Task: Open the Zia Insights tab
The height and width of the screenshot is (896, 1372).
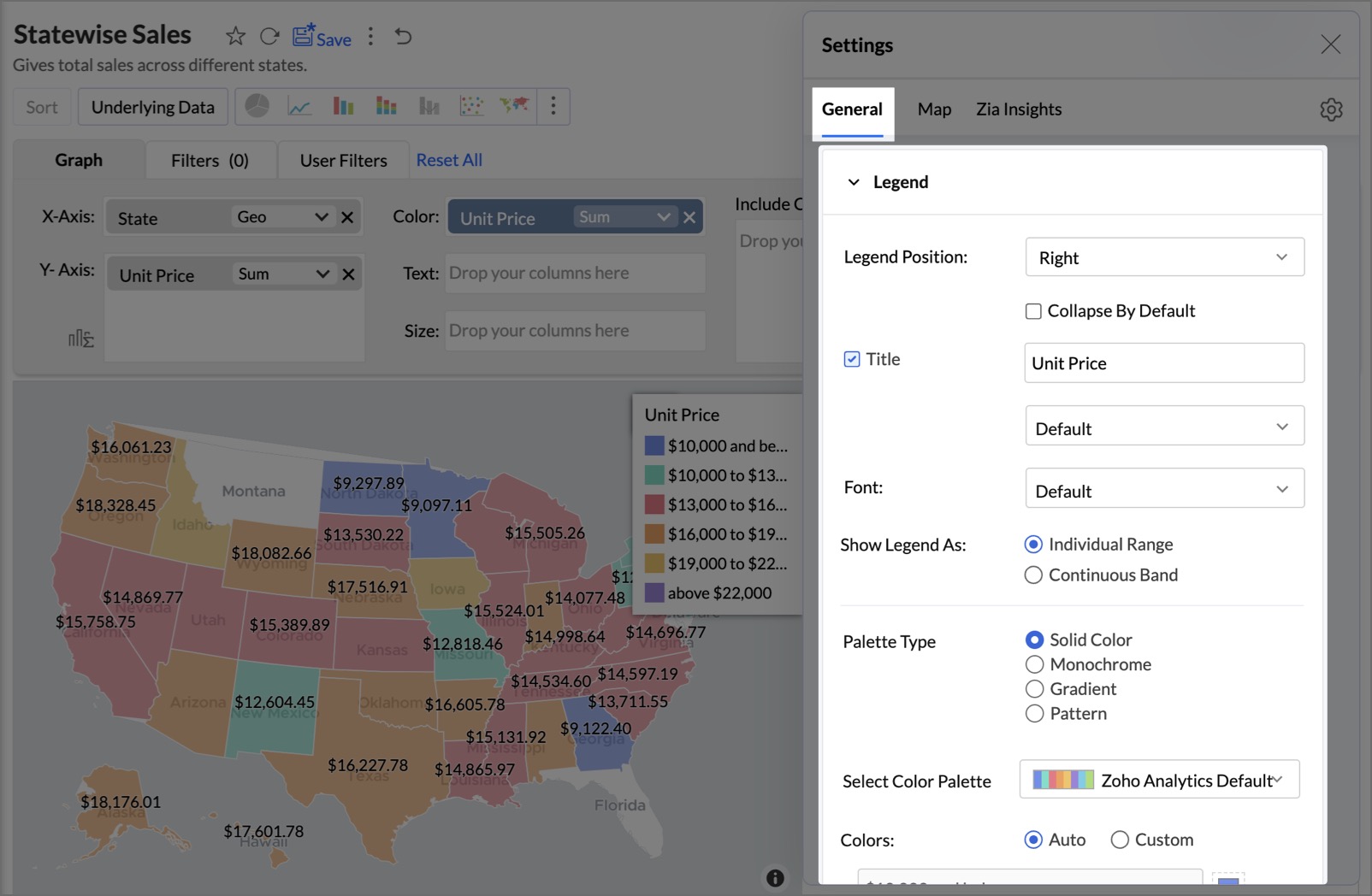Action: 1019,109
